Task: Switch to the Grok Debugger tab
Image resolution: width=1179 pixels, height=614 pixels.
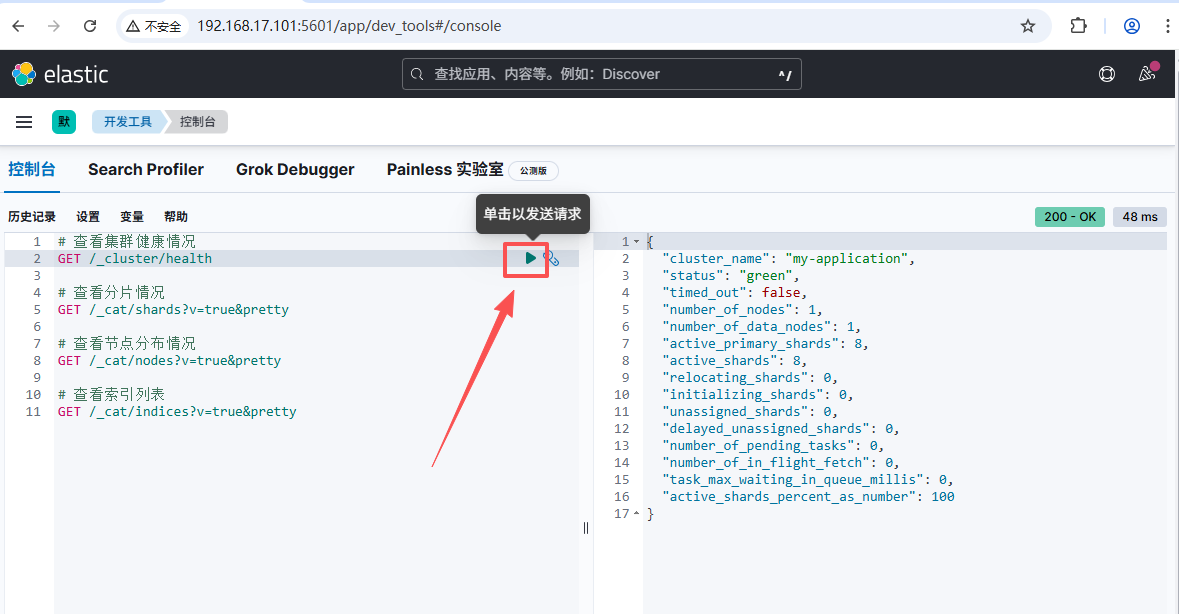Action: coord(295,170)
